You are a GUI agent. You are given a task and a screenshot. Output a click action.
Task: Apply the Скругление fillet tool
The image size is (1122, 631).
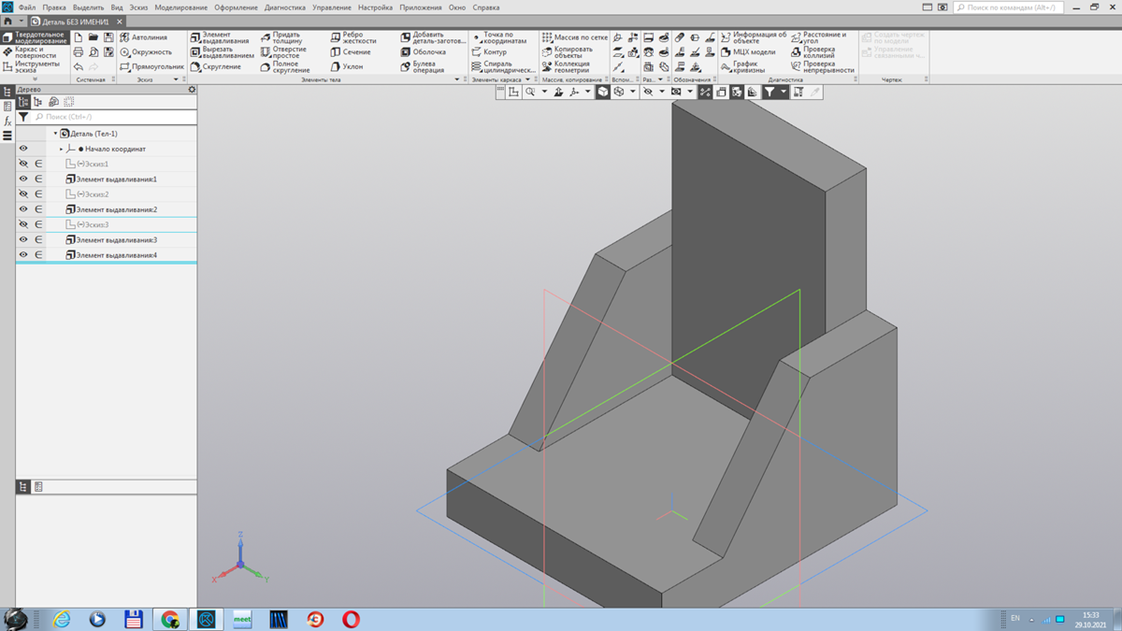[215, 67]
